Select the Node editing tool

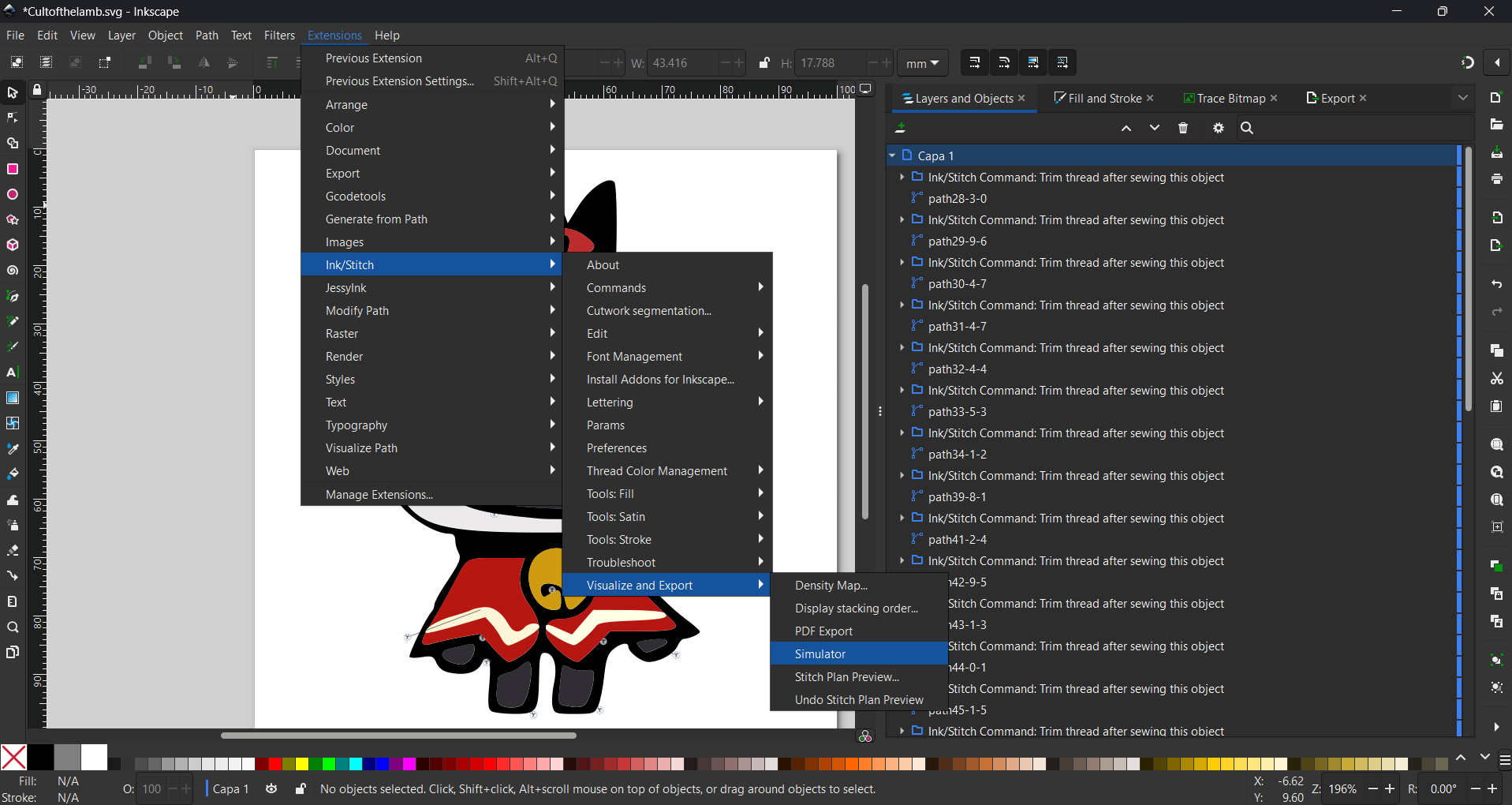tap(13, 118)
